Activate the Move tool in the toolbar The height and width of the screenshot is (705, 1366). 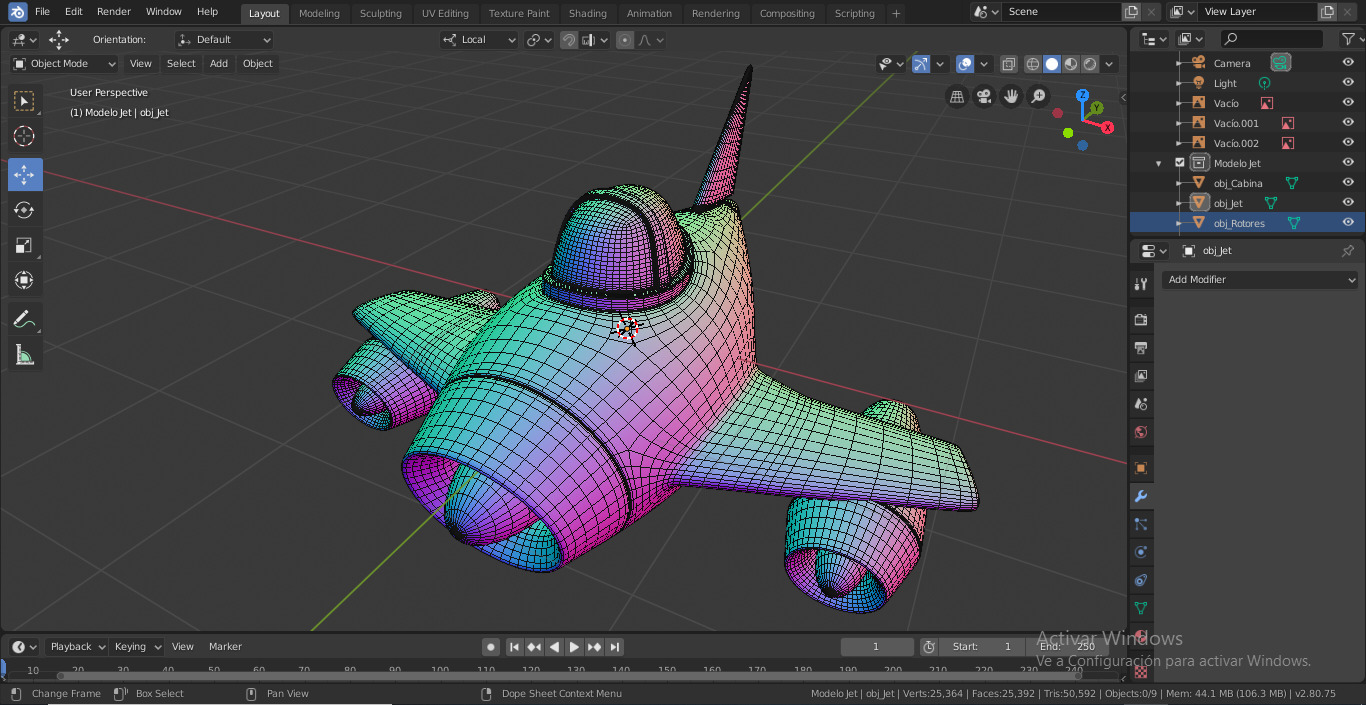pos(25,174)
